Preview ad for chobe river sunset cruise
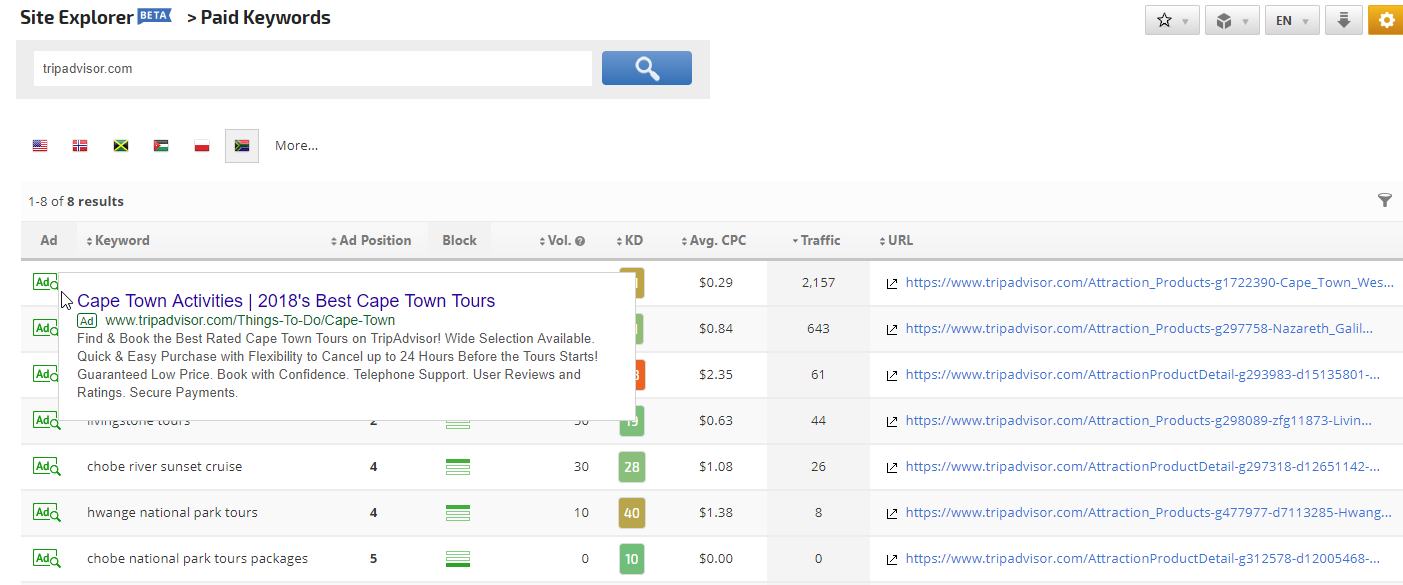This screenshot has width=1403, height=585. [46, 467]
